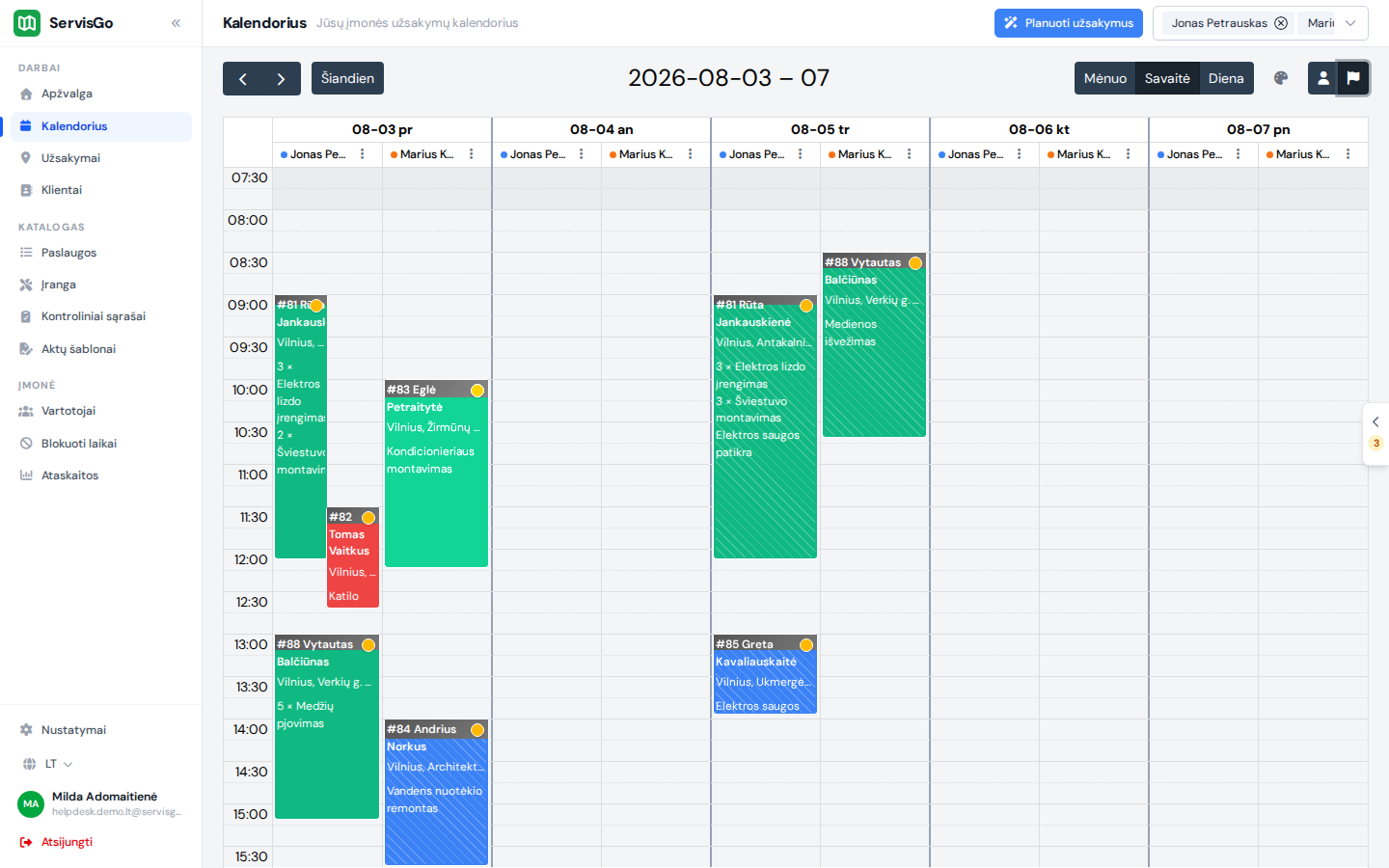Open the Jonas Pe... column menu on 08-07
Viewport: 1389px width, 868px height.
tap(1239, 154)
